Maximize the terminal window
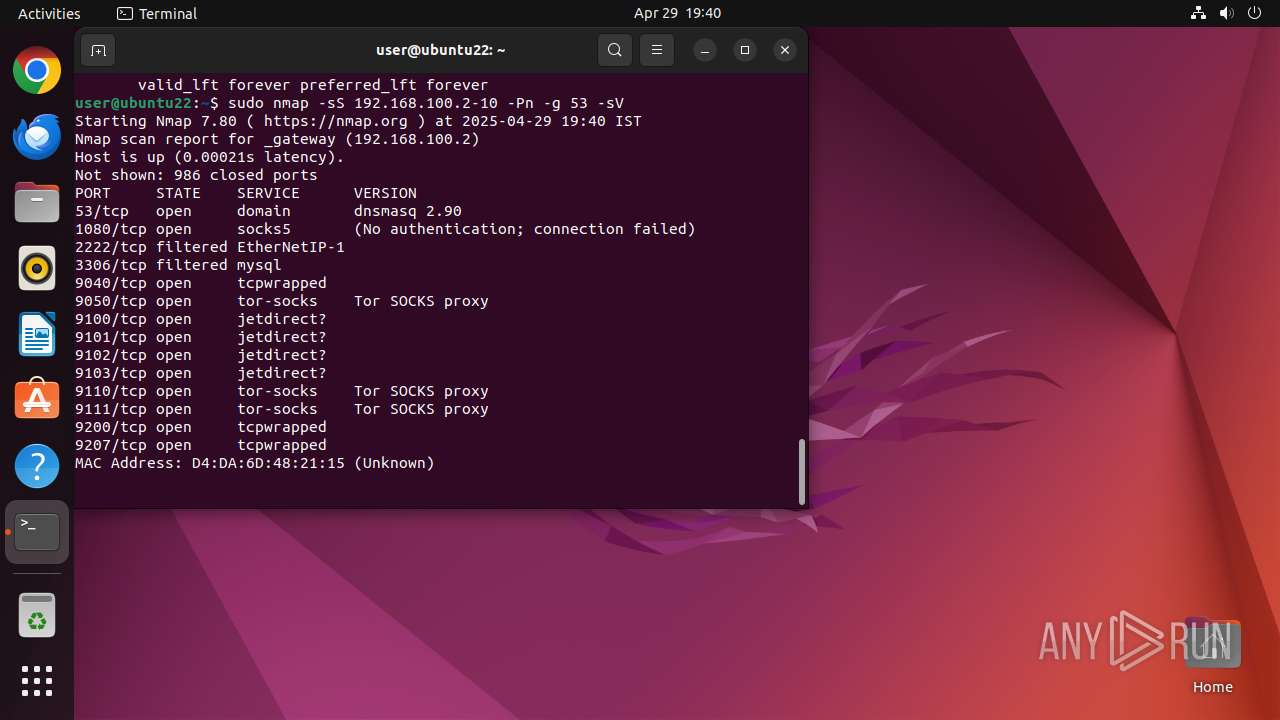 pos(745,50)
